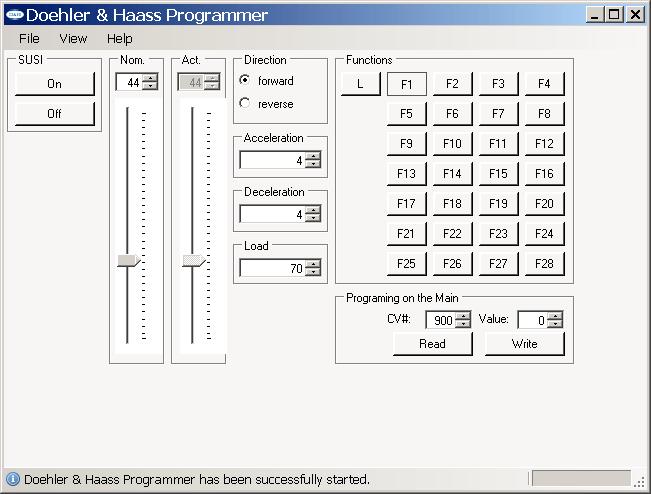Toggle function F4

[x=544, y=84]
